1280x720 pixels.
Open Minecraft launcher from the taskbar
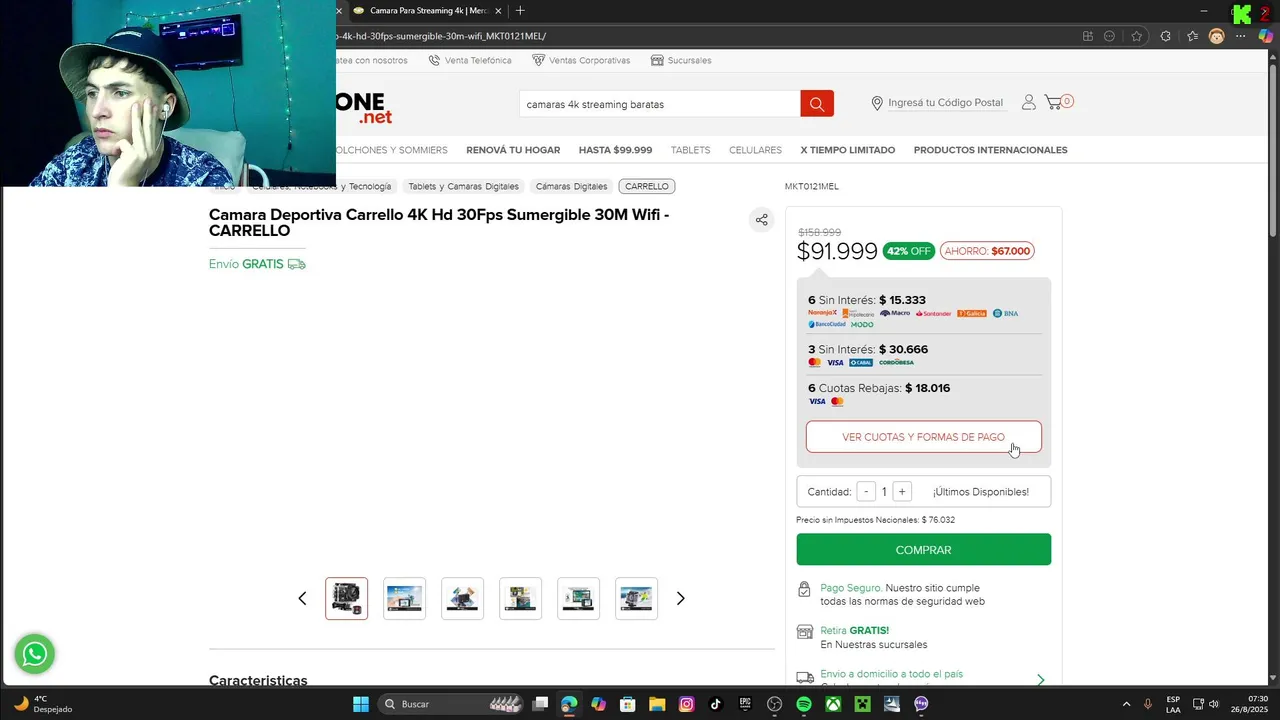click(x=862, y=704)
